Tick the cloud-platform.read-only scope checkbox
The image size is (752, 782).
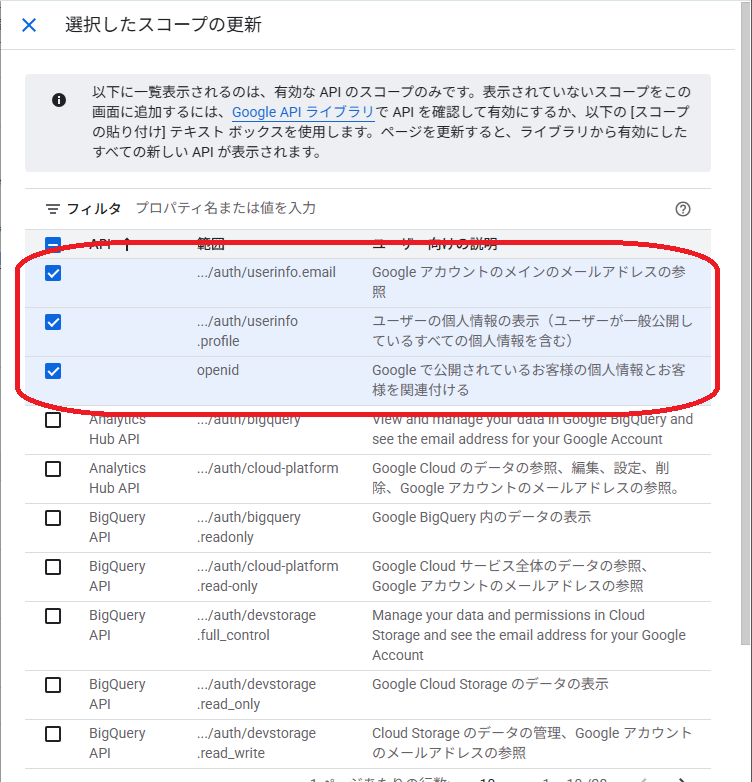53,567
